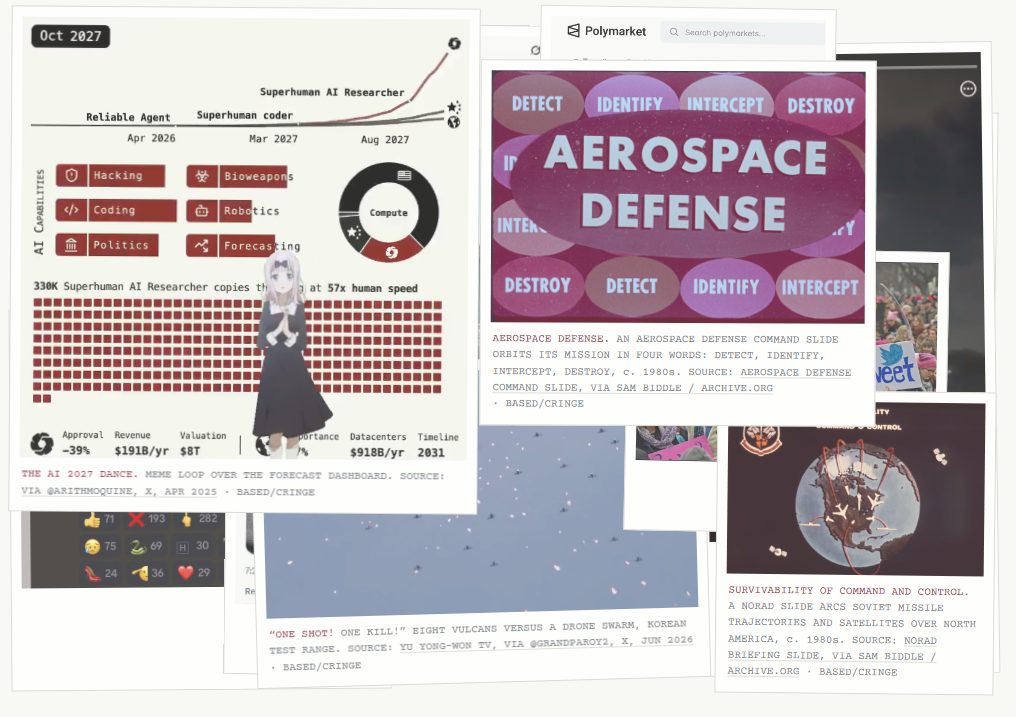The width and height of the screenshot is (1016, 717).
Task: Click the Polymarket logo icon
Action: click(x=573, y=30)
